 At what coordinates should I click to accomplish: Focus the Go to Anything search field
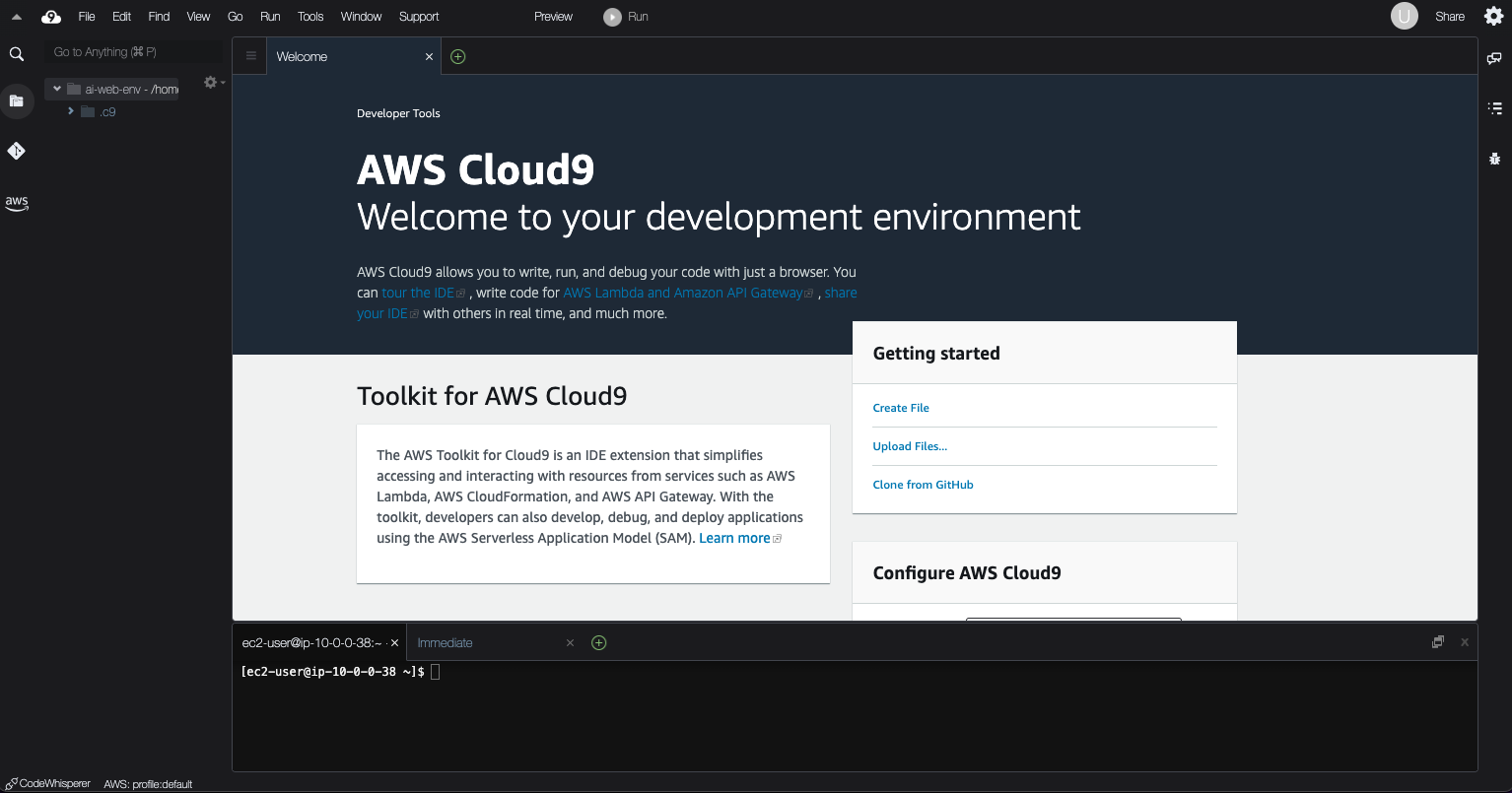click(x=133, y=52)
